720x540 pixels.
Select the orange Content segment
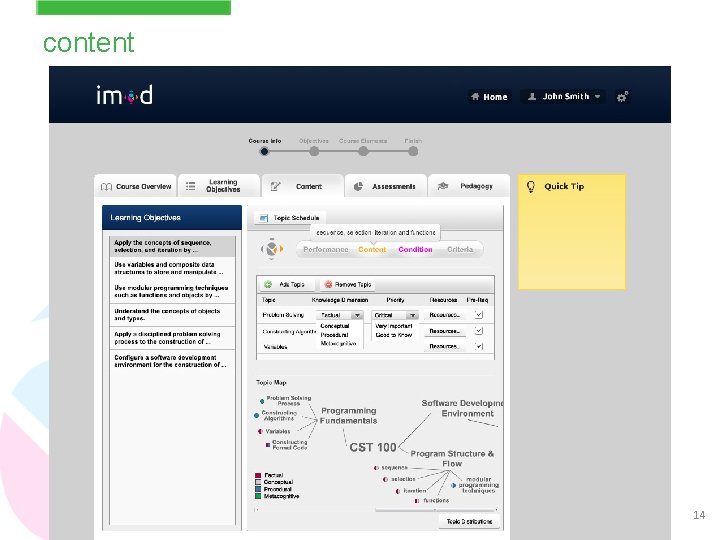pyautogui.click(x=372, y=249)
